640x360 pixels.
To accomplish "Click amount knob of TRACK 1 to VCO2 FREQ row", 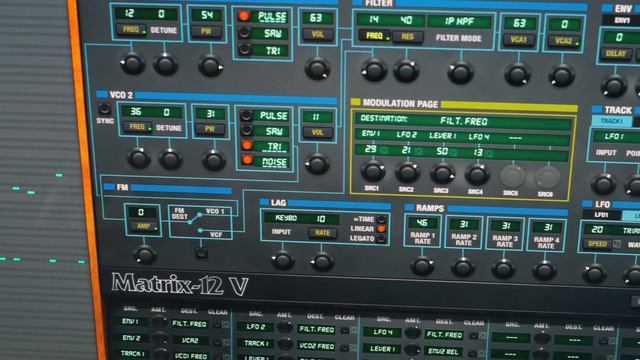I will 284,344.
